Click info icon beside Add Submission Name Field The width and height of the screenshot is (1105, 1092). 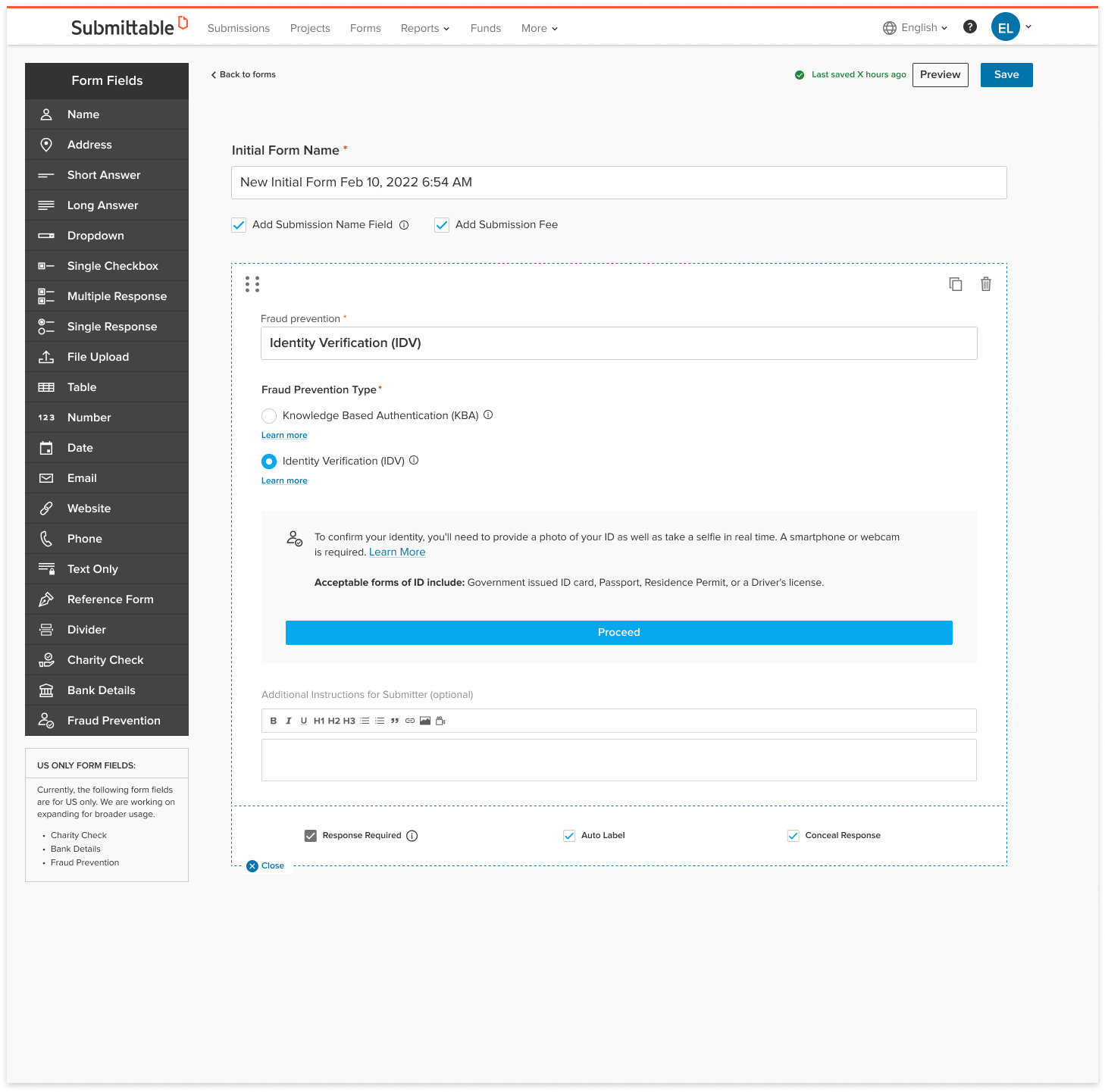click(x=404, y=225)
